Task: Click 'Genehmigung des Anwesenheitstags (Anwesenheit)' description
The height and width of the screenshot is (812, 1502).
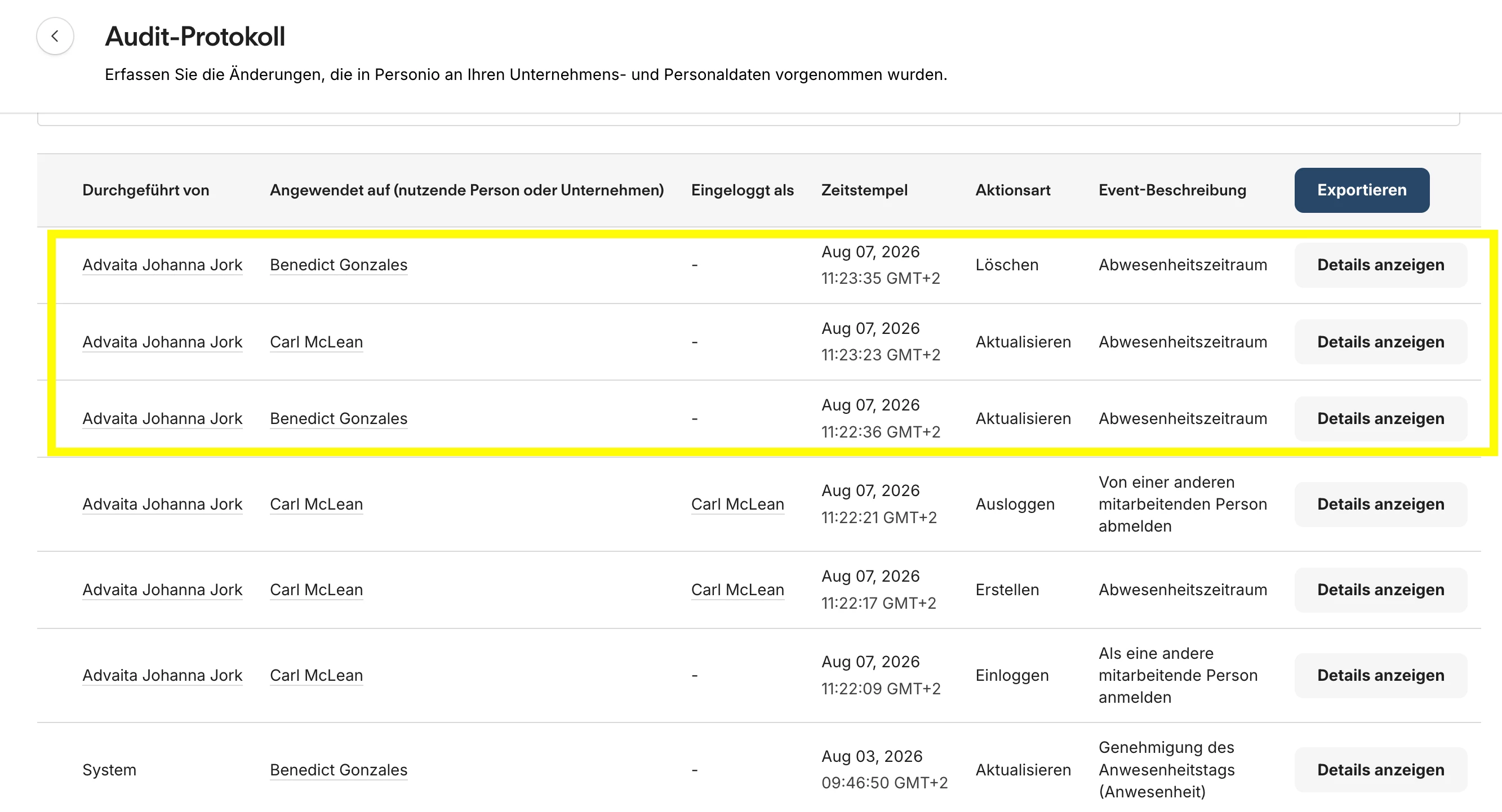Action: (1166, 770)
